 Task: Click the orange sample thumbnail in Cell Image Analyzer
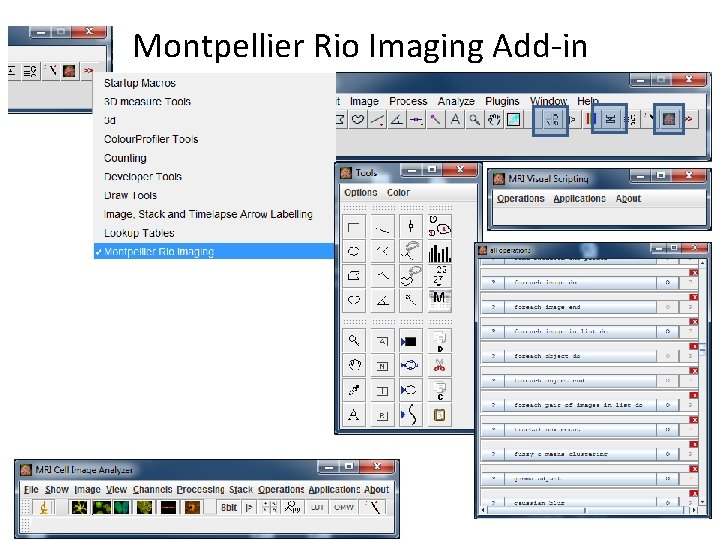[x=192, y=507]
